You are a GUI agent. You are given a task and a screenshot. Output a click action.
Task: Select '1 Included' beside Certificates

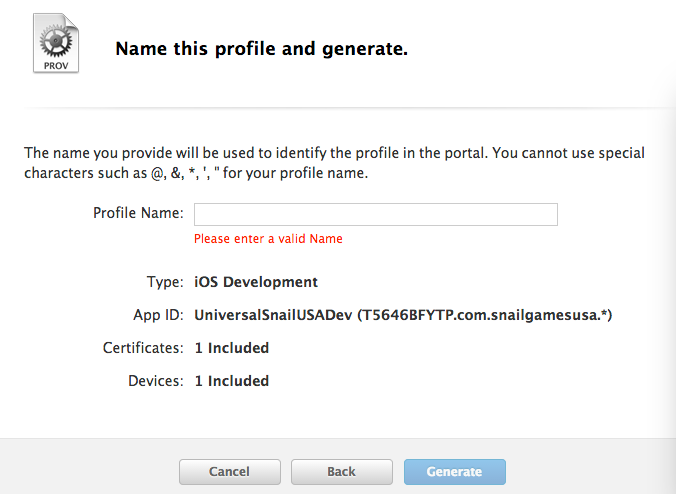232,348
